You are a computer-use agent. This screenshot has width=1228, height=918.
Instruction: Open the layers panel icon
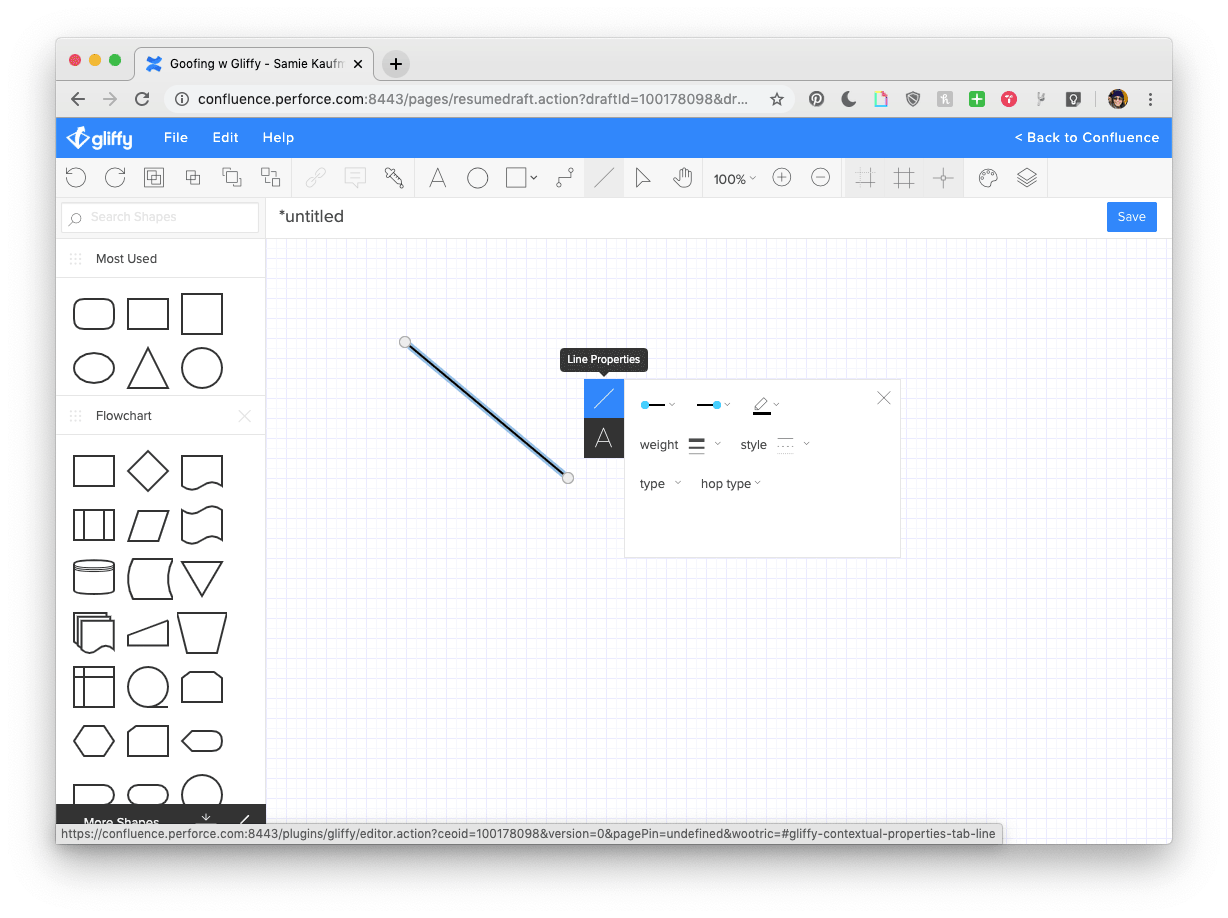1027,178
